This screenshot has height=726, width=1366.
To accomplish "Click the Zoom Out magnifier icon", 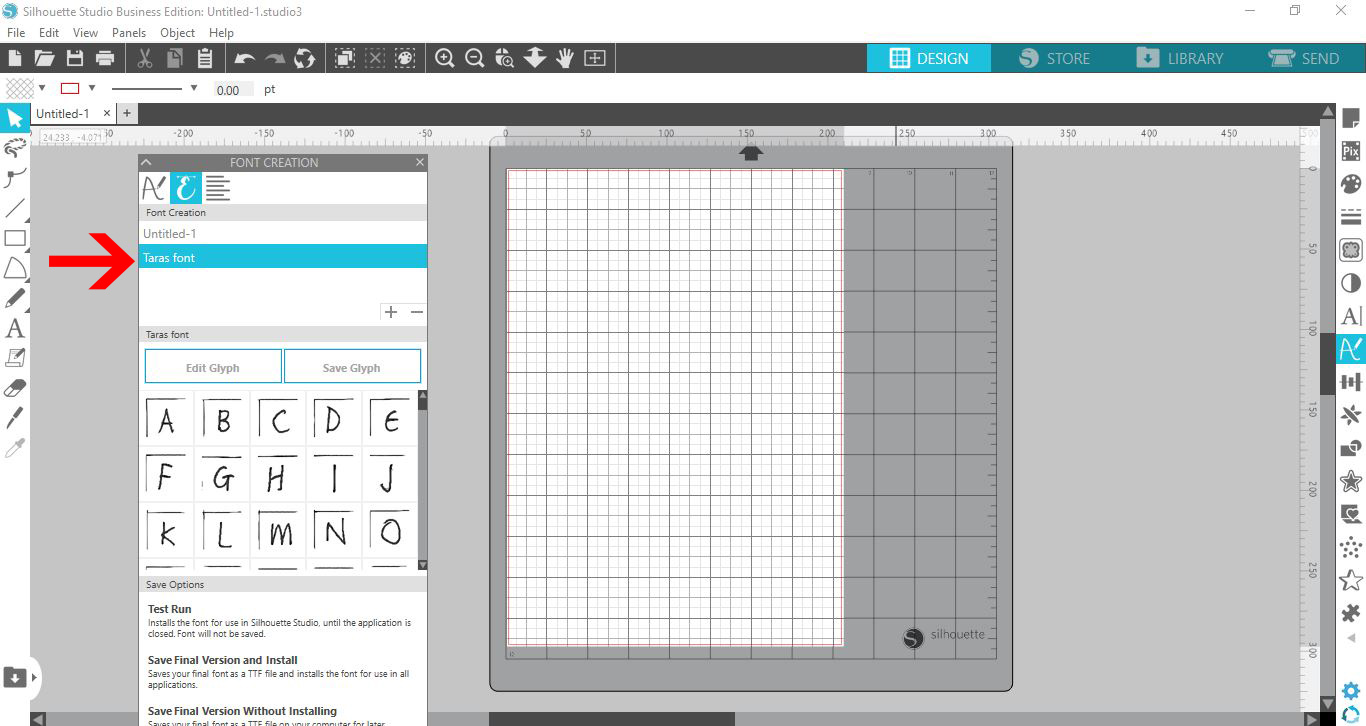I will pos(475,58).
